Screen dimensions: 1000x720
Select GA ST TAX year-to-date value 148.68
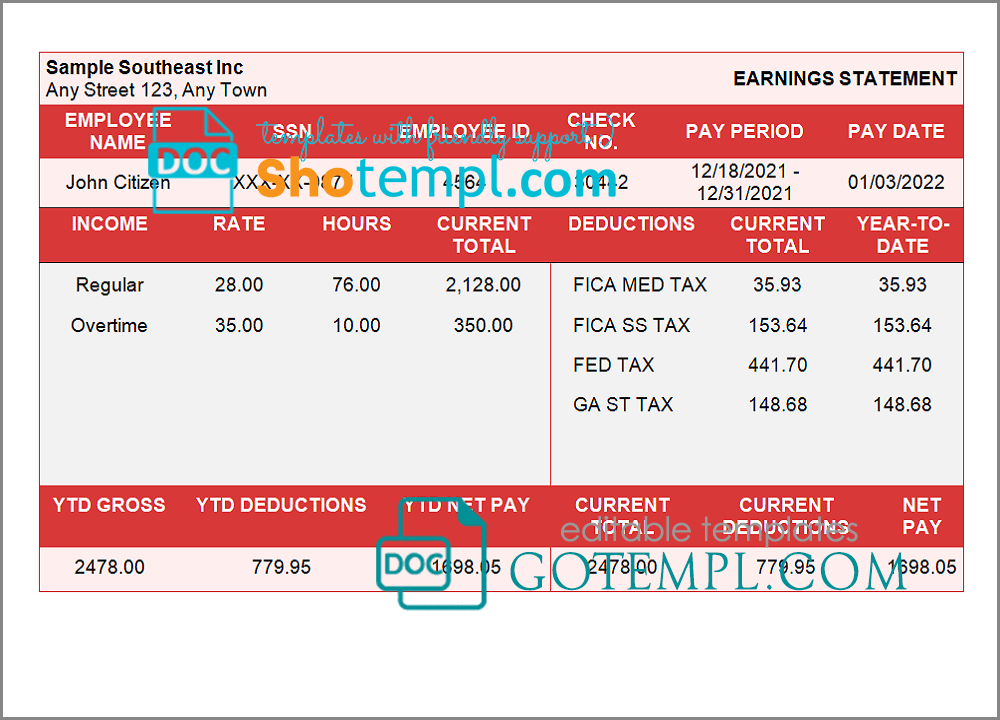click(902, 405)
